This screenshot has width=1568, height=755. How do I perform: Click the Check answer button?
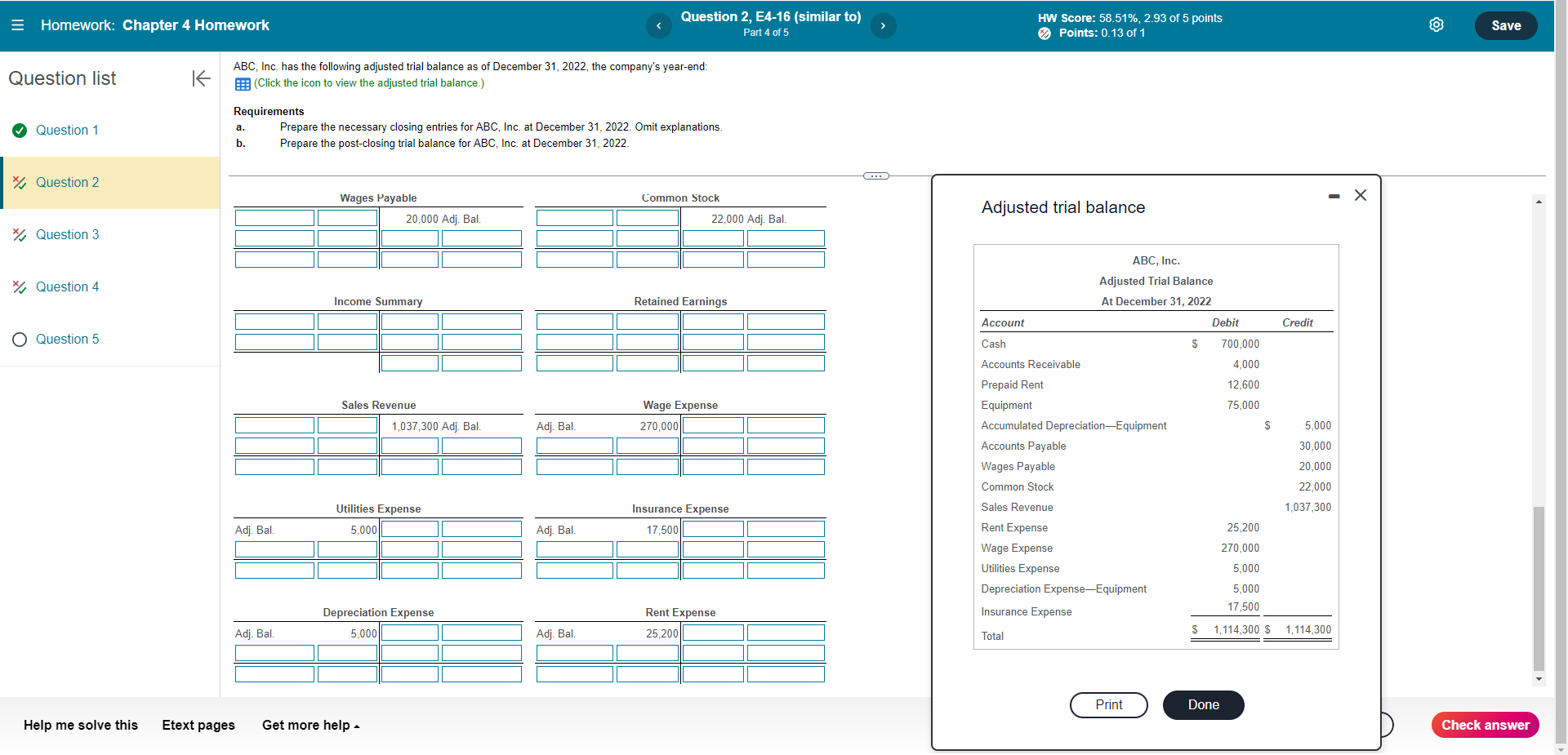click(x=1485, y=725)
